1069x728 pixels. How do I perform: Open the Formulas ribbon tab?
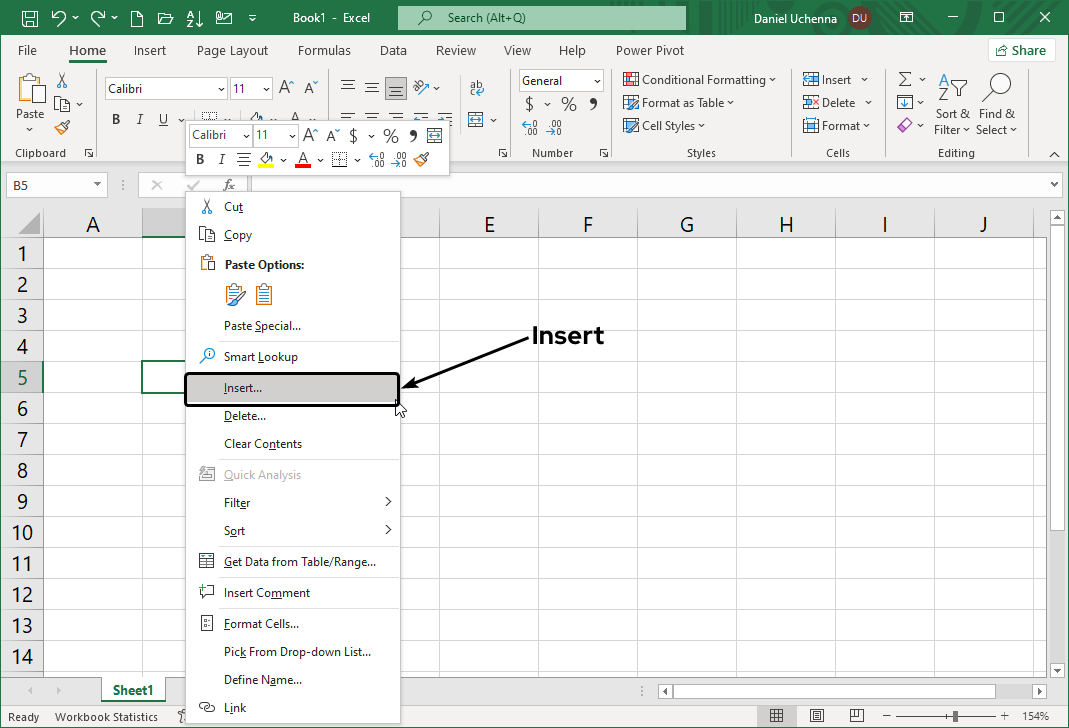(x=324, y=50)
